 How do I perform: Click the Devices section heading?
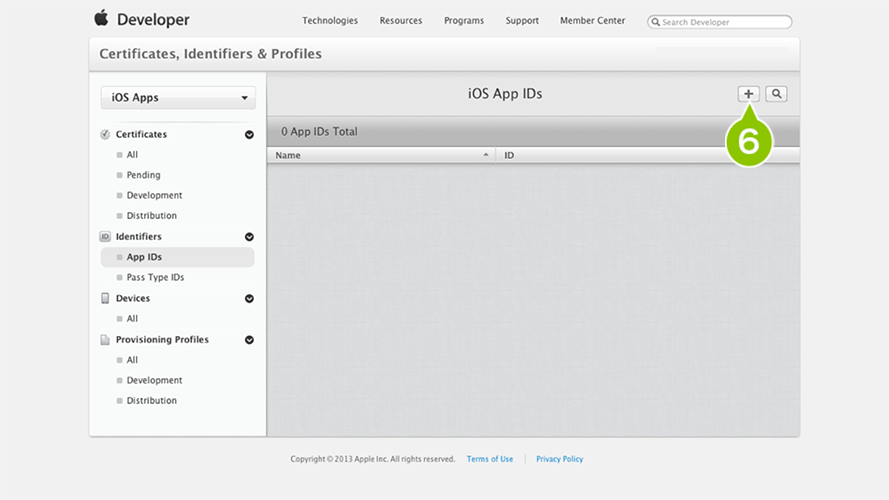point(133,298)
